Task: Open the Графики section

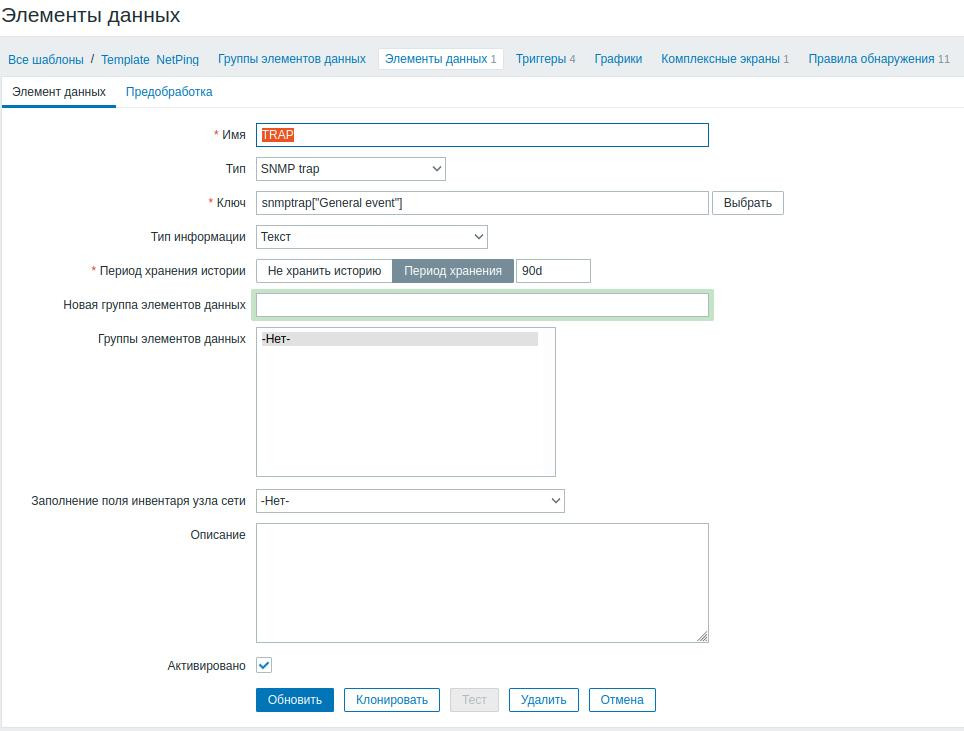Action: (x=618, y=59)
